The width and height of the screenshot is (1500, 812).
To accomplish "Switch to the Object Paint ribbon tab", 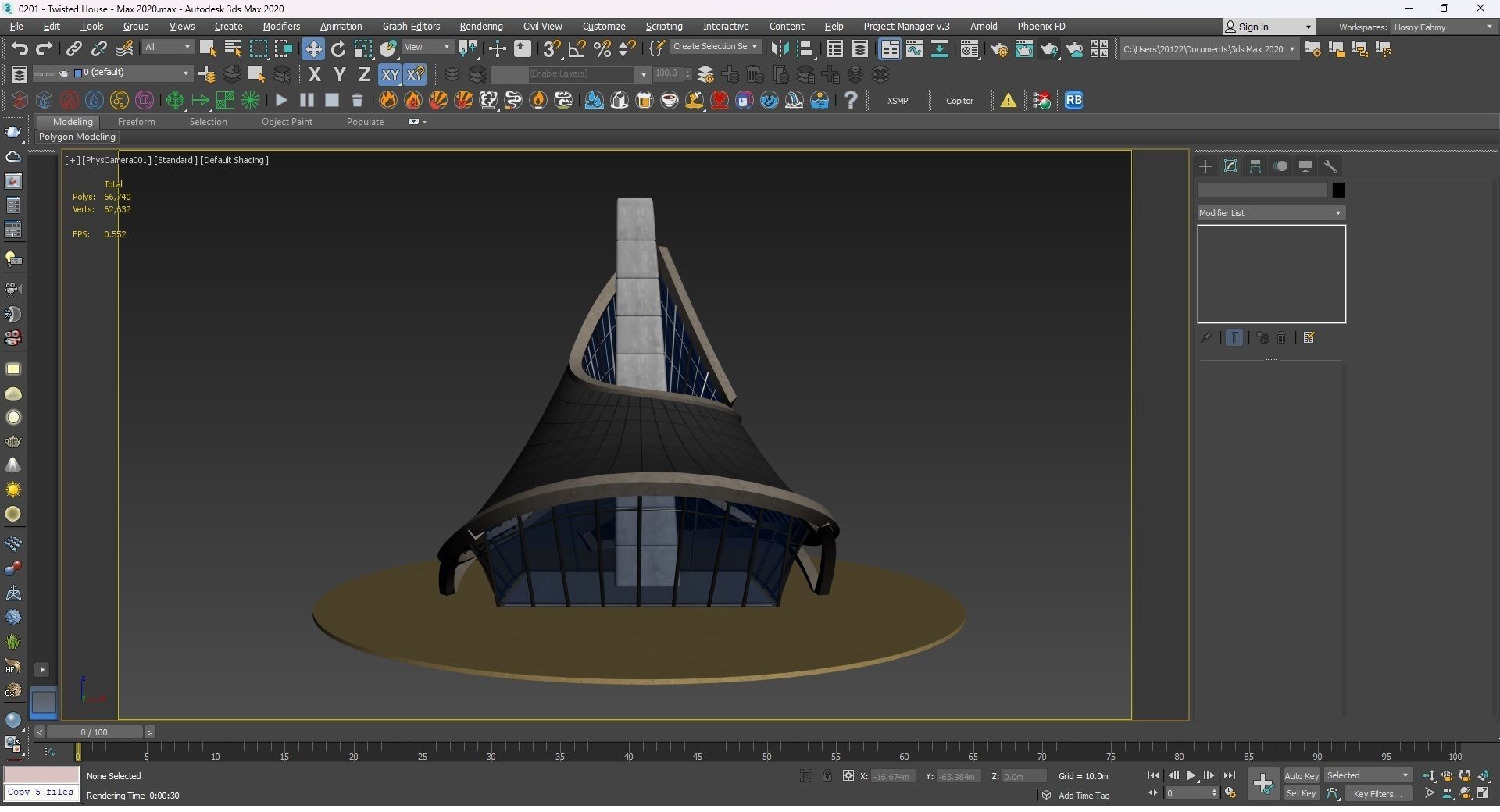I will click(287, 122).
